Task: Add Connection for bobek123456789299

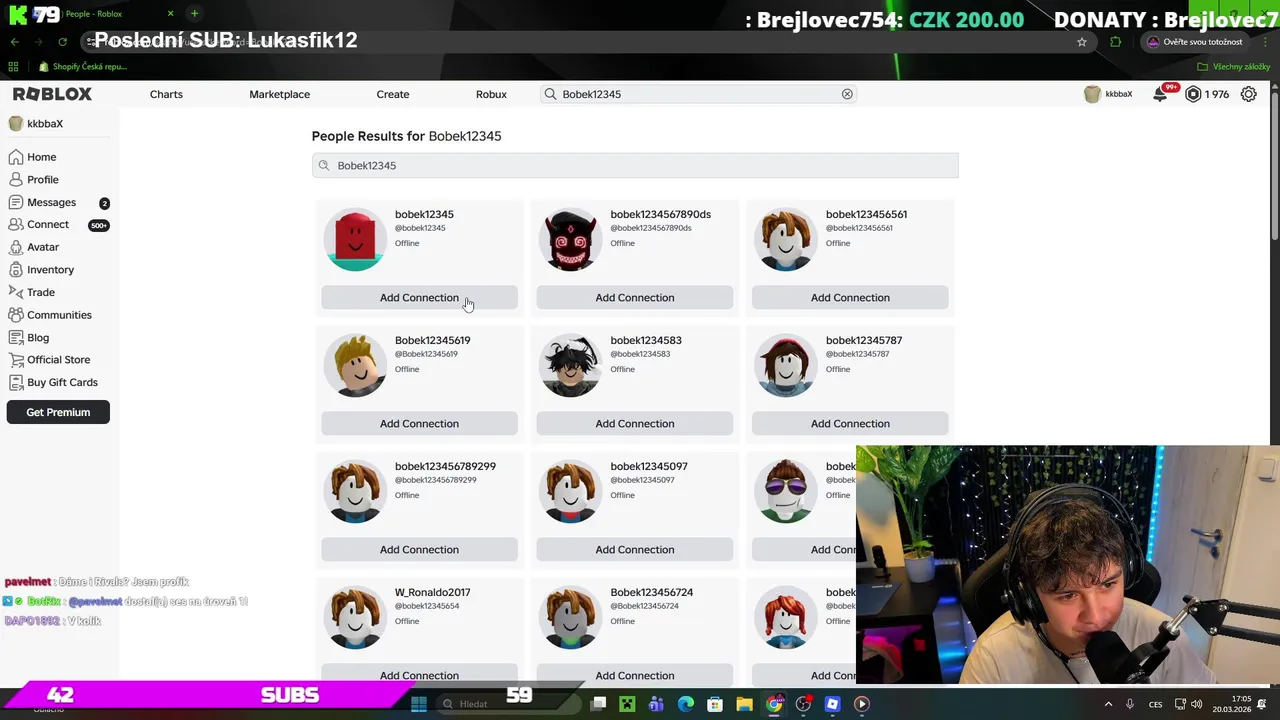Action: [419, 550]
